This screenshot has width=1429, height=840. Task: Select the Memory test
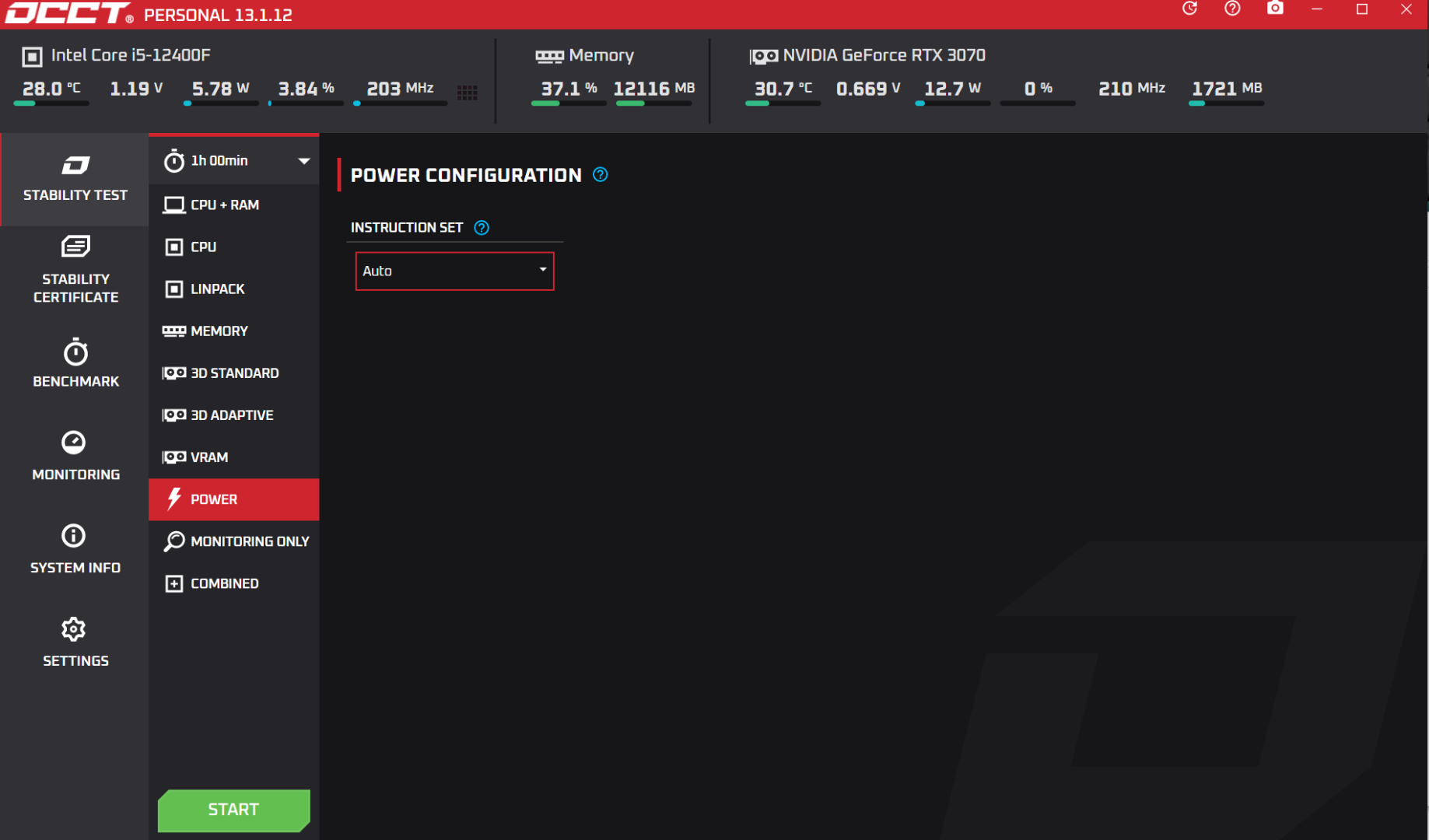pos(234,331)
